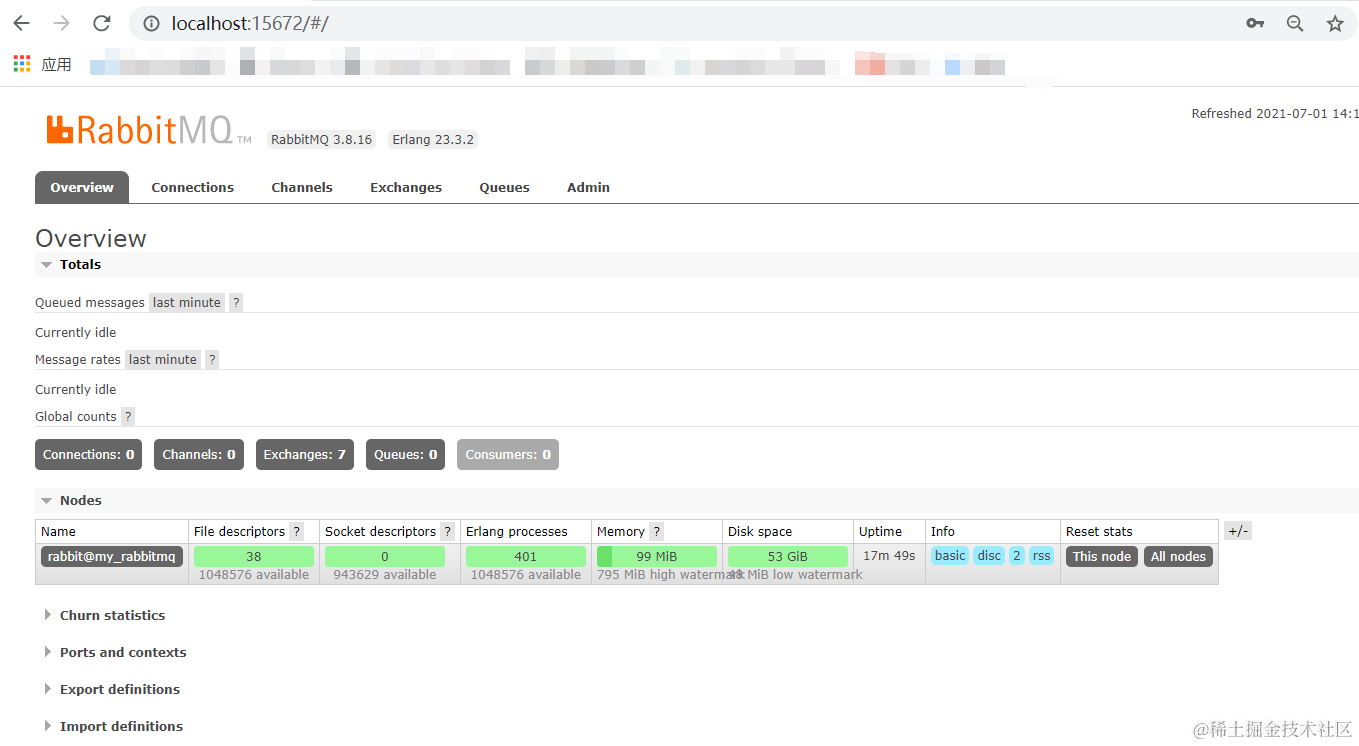Click the Erlang 23.3.2 version label
The image size is (1359, 746).
pos(433,139)
